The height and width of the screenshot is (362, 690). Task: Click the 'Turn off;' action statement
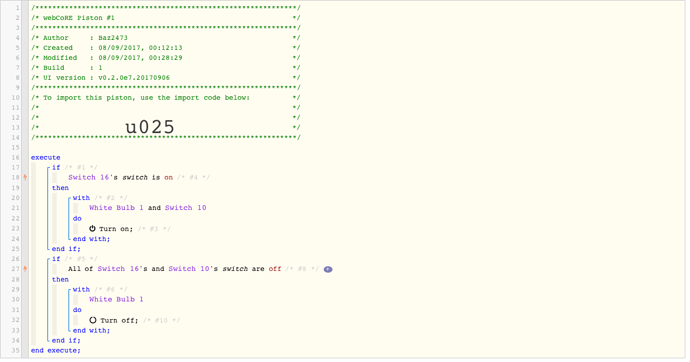[x=119, y=320]
